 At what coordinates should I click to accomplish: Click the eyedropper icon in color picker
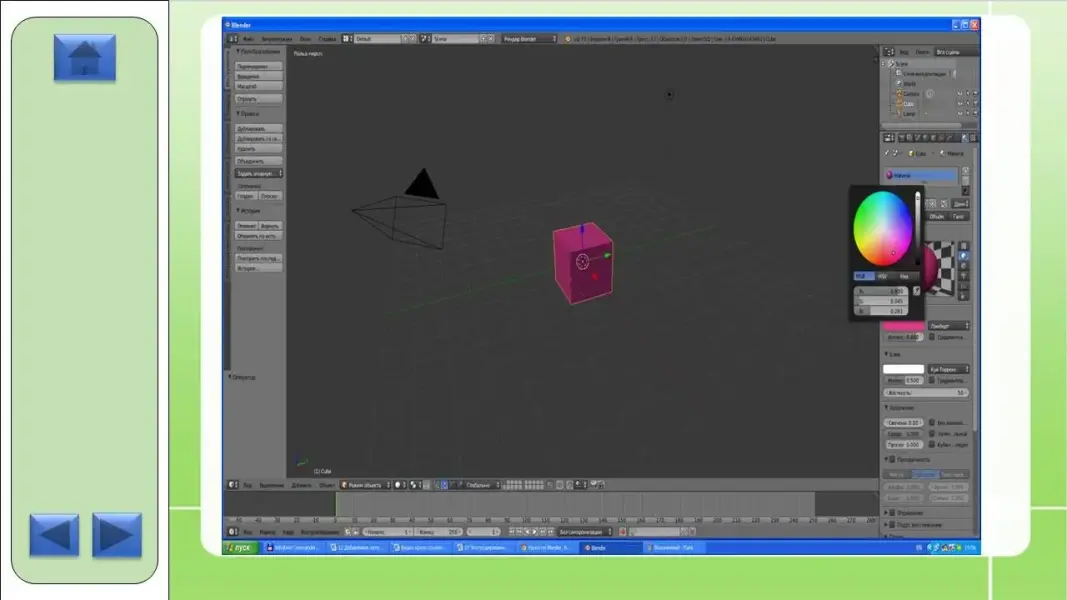(x=916, y=290)
